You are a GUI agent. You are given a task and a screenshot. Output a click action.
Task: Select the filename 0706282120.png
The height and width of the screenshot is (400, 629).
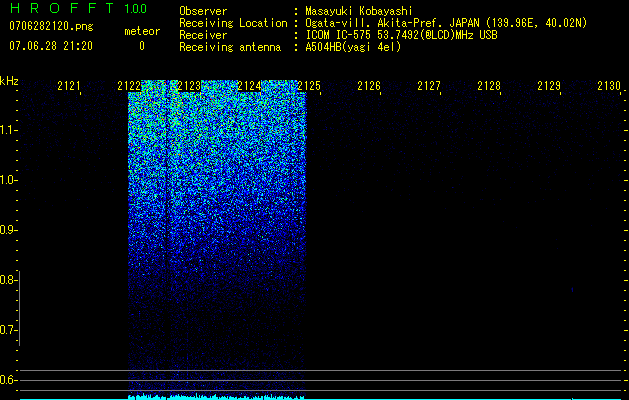(x=51, y=26)
